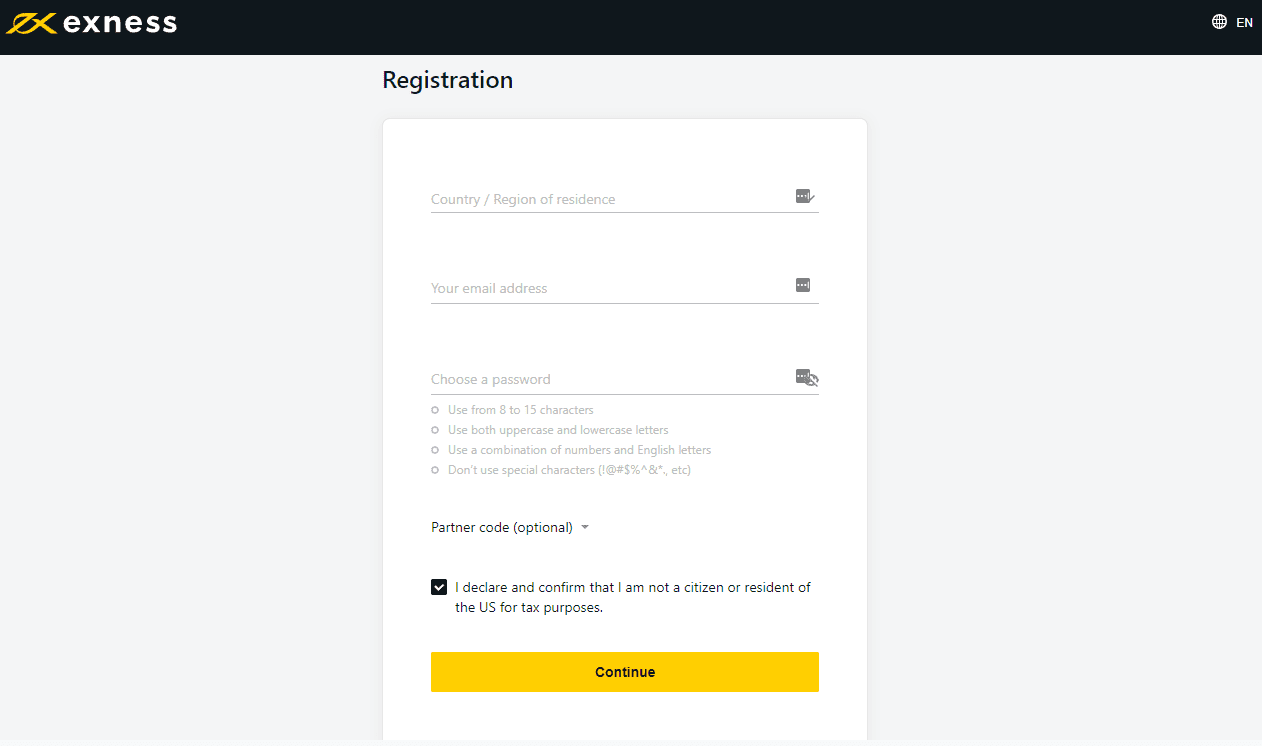This screenshot has height=746, width=1262.
Task: Click the autofill icon in the Country field
Action: pyautogui.click(x=804, y=196)
